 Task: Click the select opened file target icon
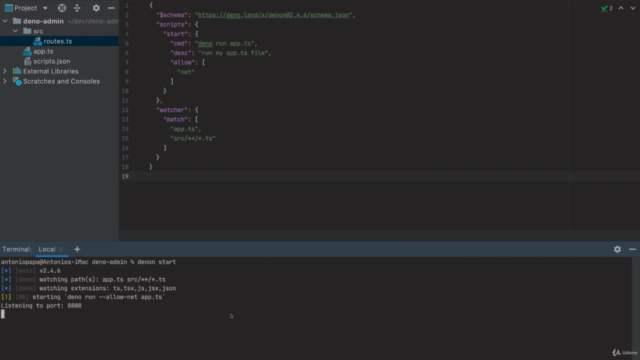[62, 8]
